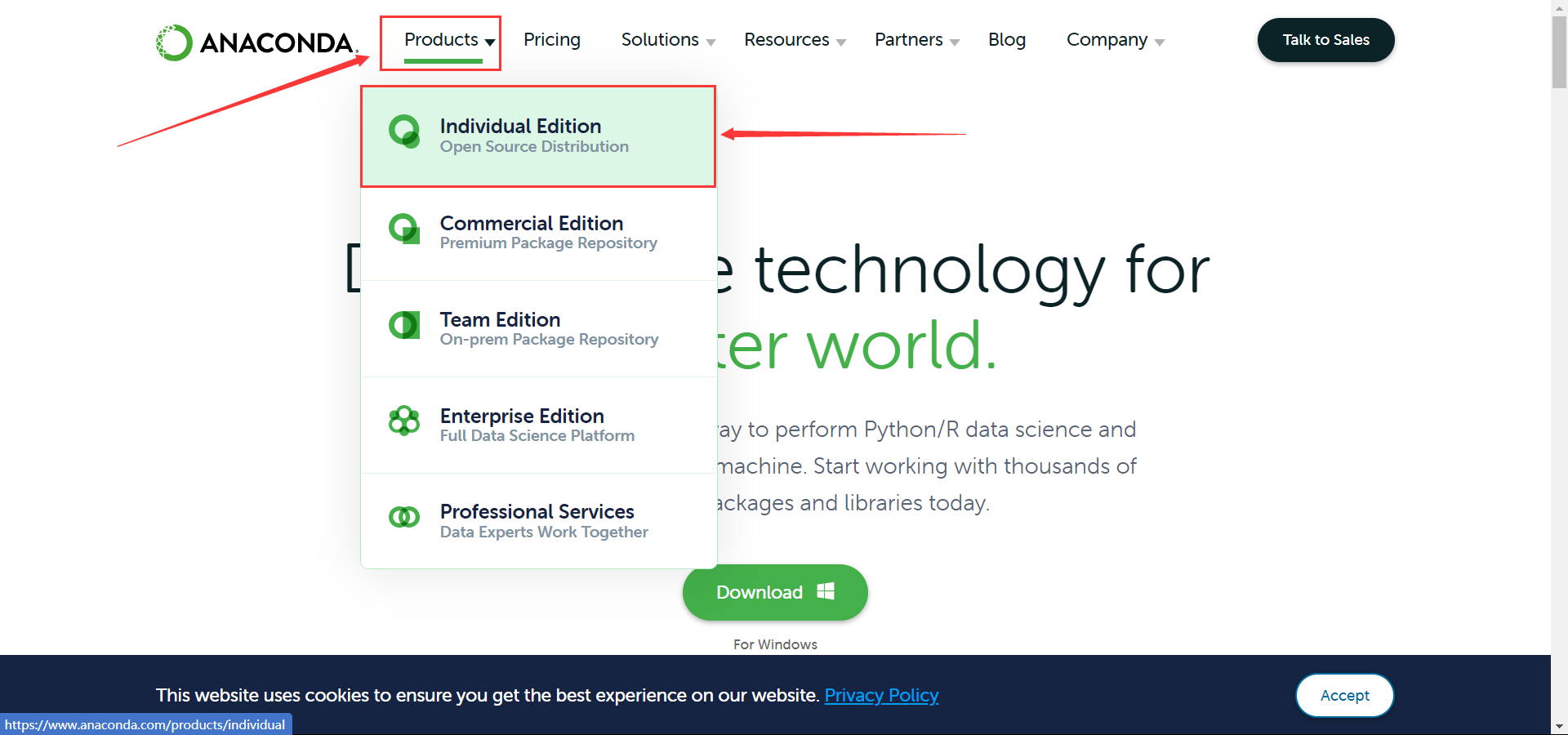This screenshot has height=735, width=1568.
Task: Click the 'Premium Package Repository' subtitle
Action: [548, 243]
